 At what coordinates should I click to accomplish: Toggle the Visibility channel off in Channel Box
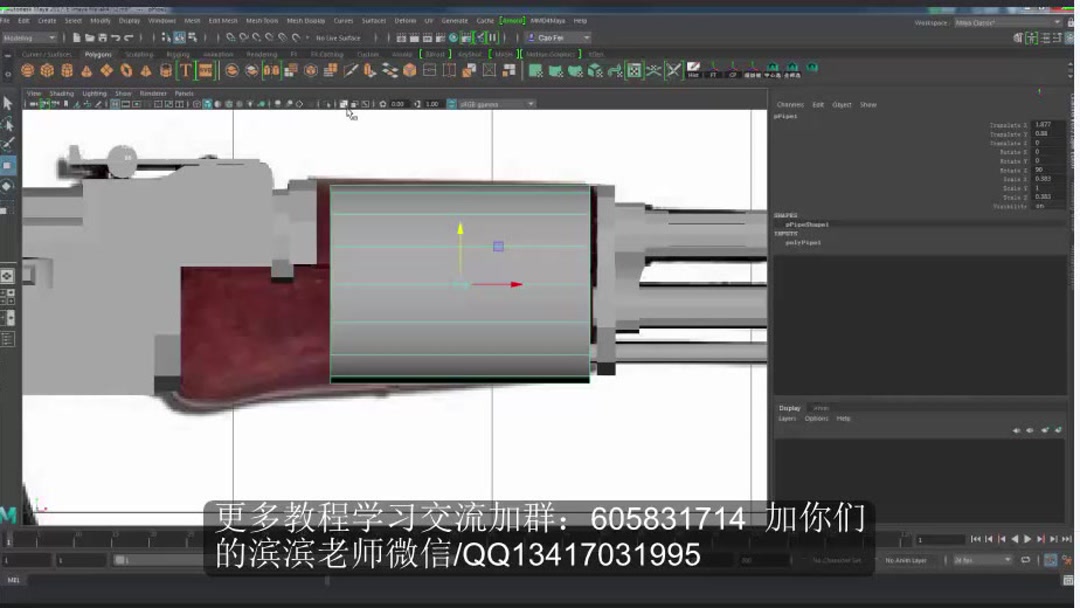(1040, 206)
